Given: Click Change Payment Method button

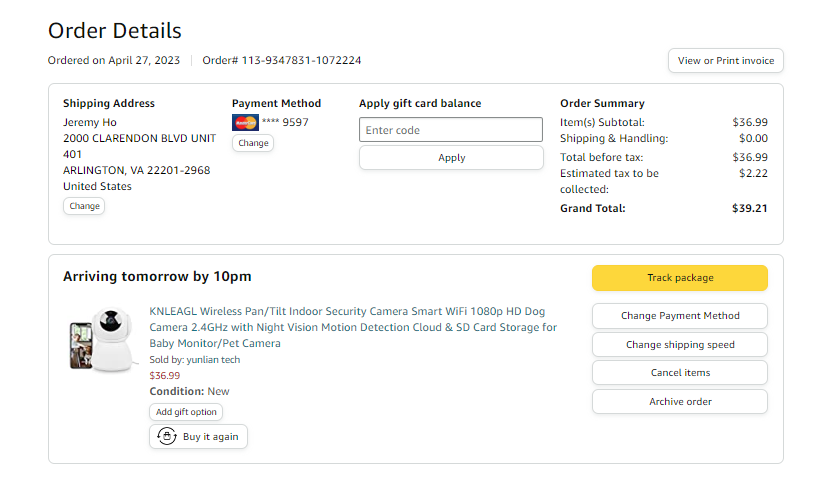Looking at the screenshot, I should 680,316.
